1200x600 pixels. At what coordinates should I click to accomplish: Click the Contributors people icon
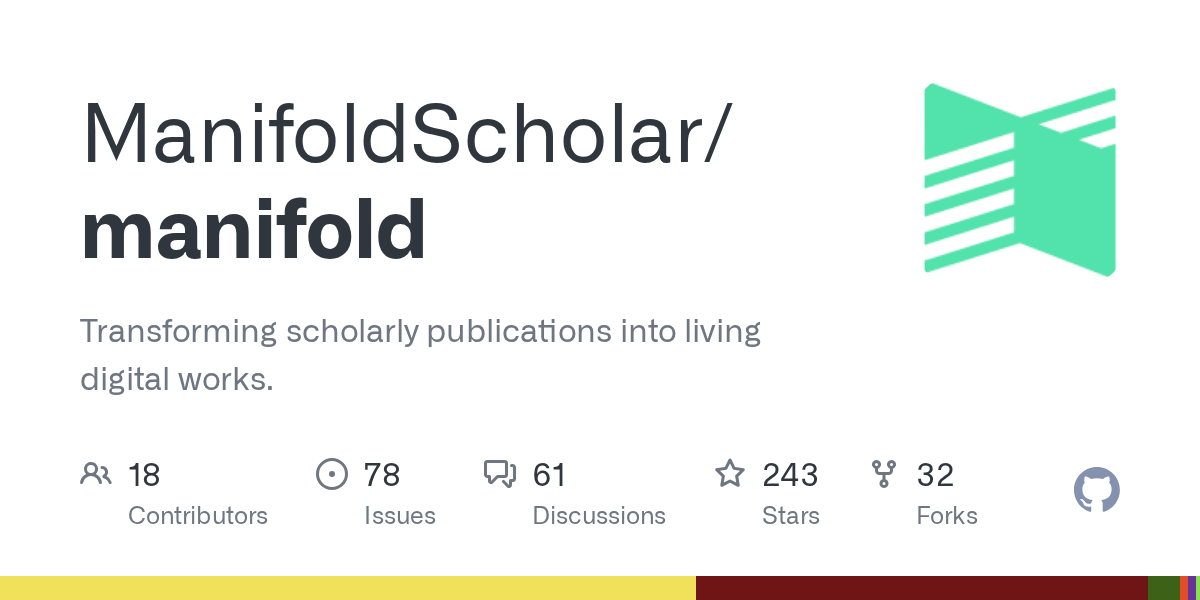pos(96,474)
